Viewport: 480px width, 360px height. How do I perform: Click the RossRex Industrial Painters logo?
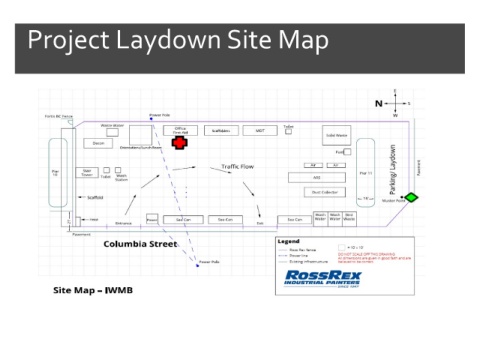[323, 279]
